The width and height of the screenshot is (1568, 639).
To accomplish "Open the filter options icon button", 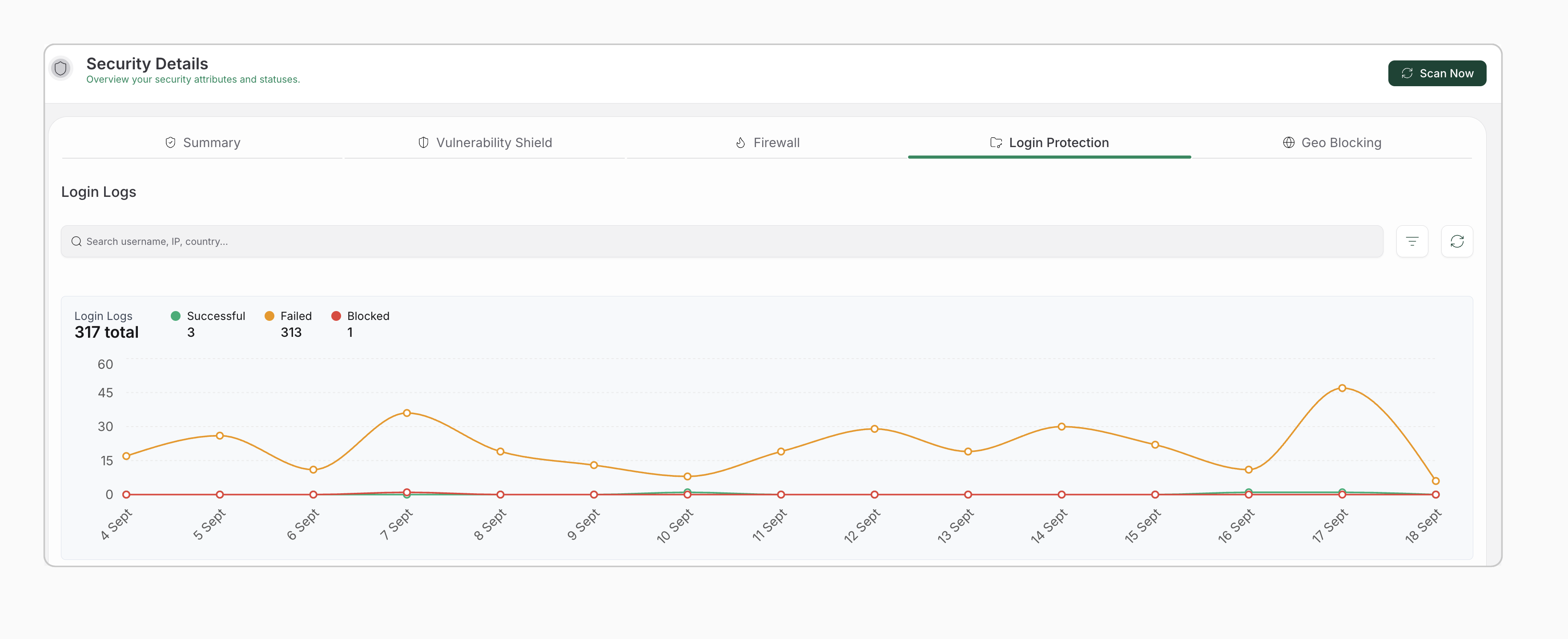I will (x=1412, y=241).
